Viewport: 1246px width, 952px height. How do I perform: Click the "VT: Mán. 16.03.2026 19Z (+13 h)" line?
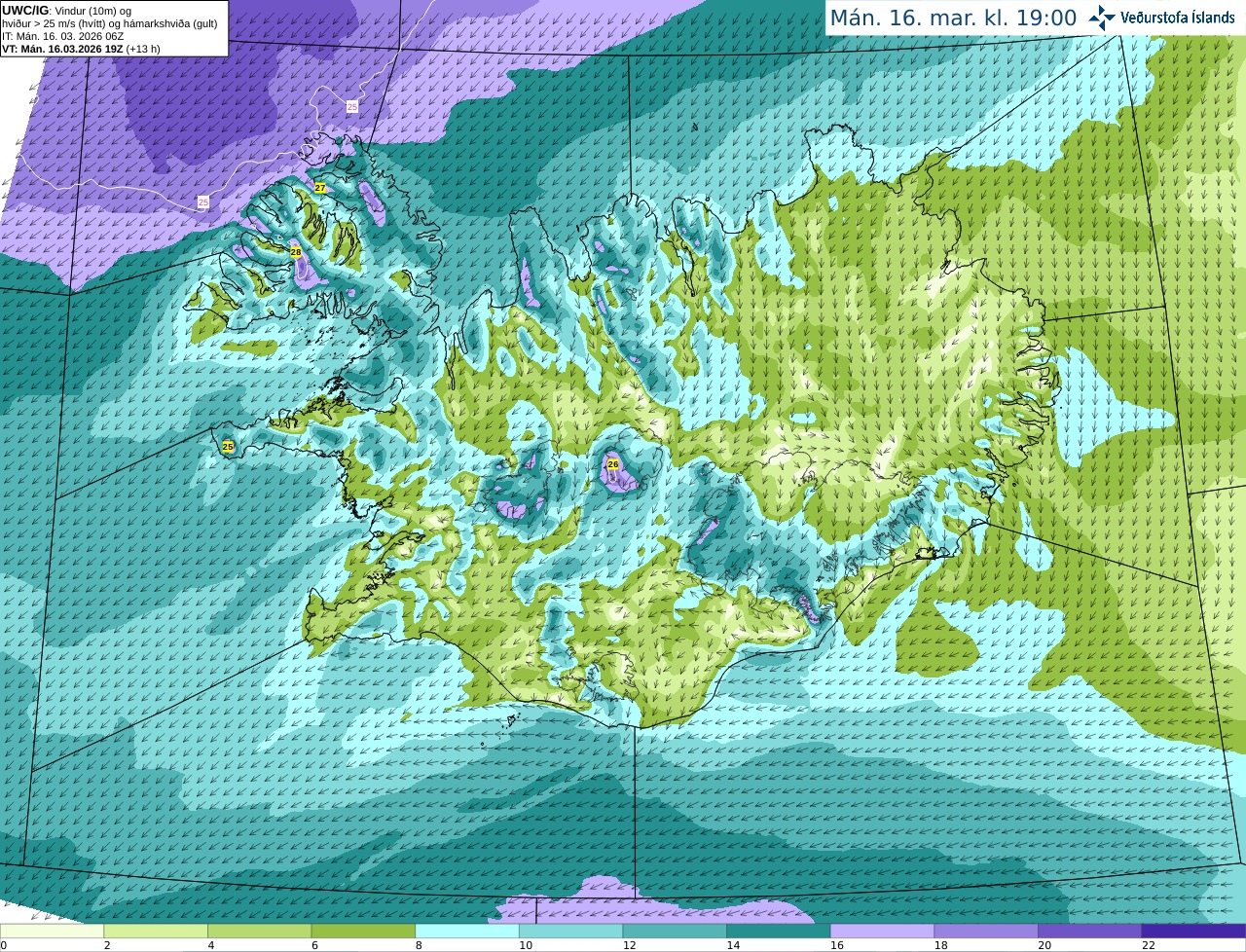[x=81, y=49]
